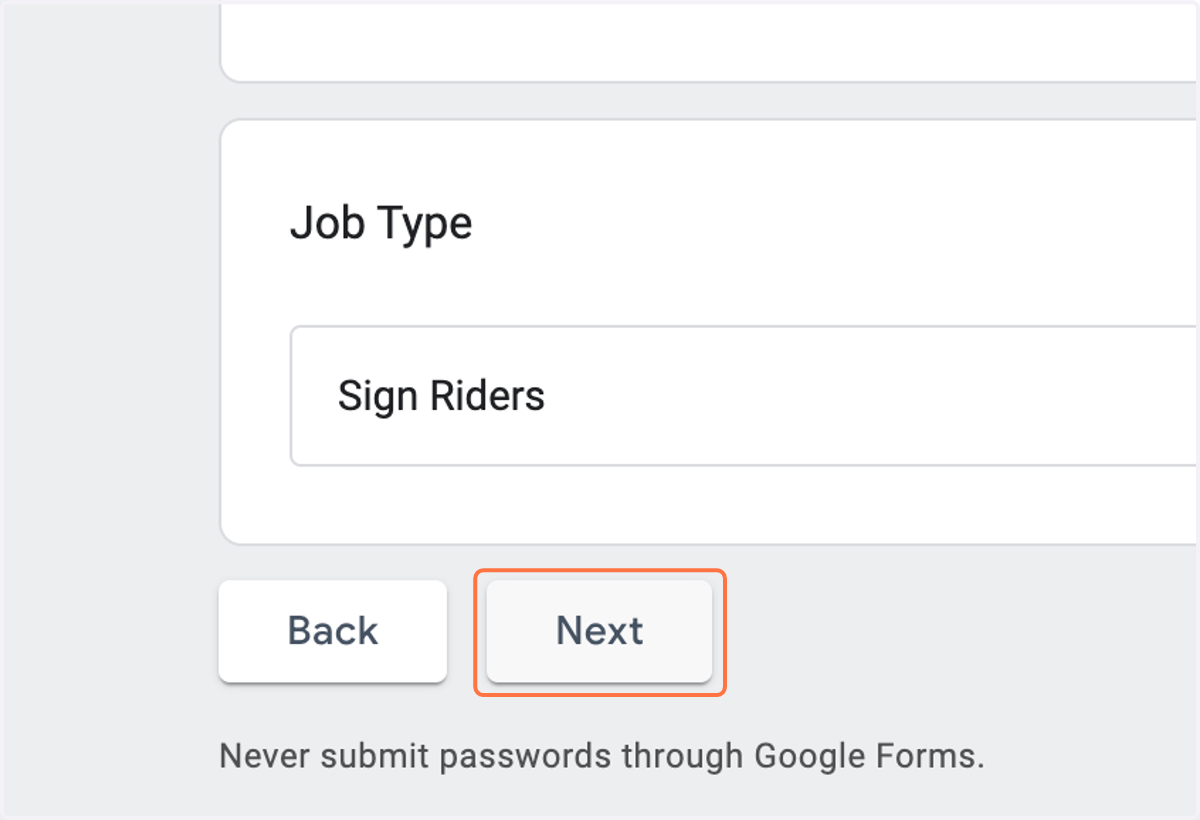
Task: Click gray background right of Next button
Action: 960,631
